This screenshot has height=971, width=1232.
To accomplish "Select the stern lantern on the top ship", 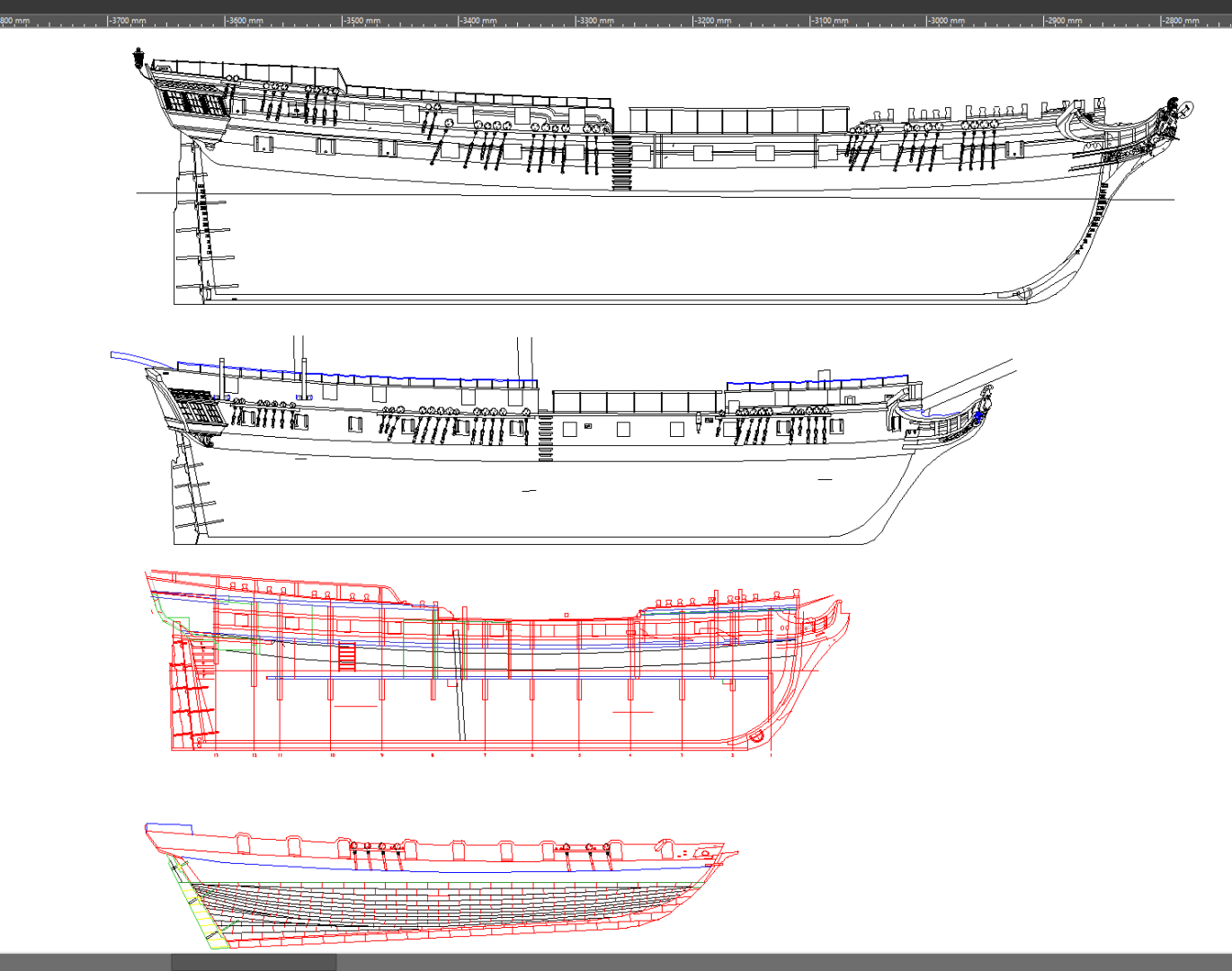I will (x=138, y=59).
